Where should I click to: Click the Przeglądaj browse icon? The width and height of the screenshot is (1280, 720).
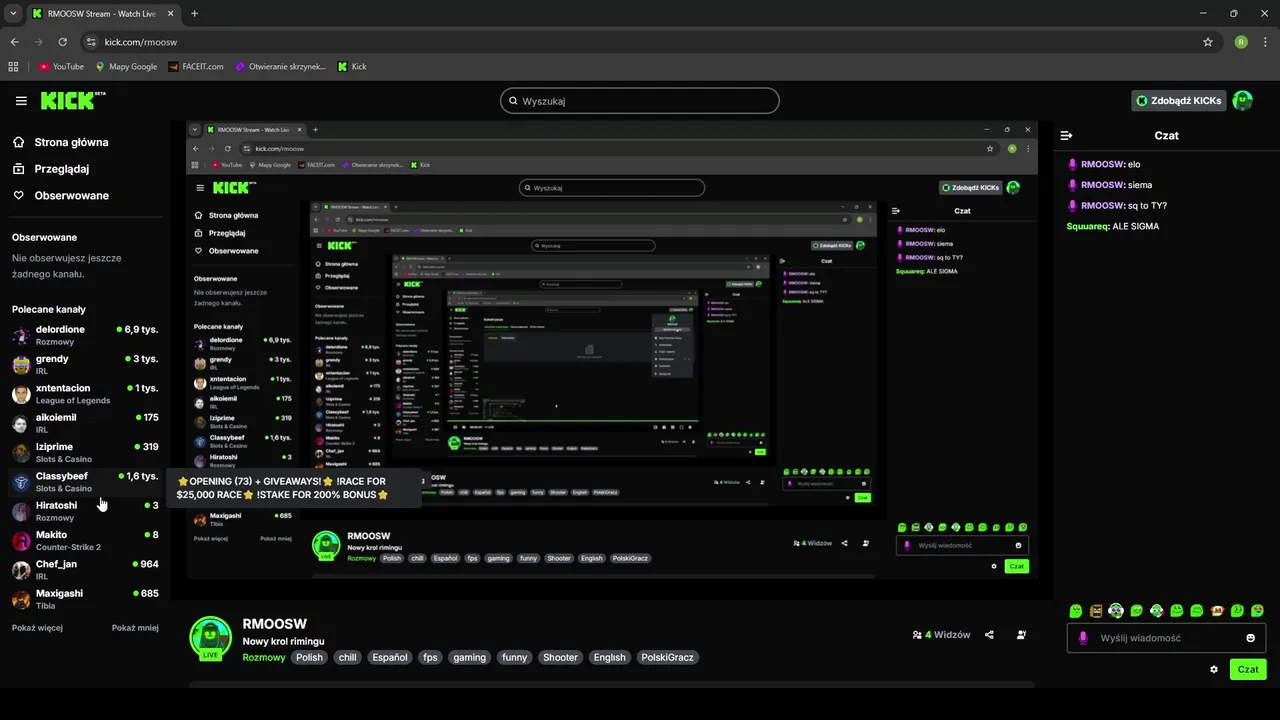pyautogui.click(x=19, y=169)
